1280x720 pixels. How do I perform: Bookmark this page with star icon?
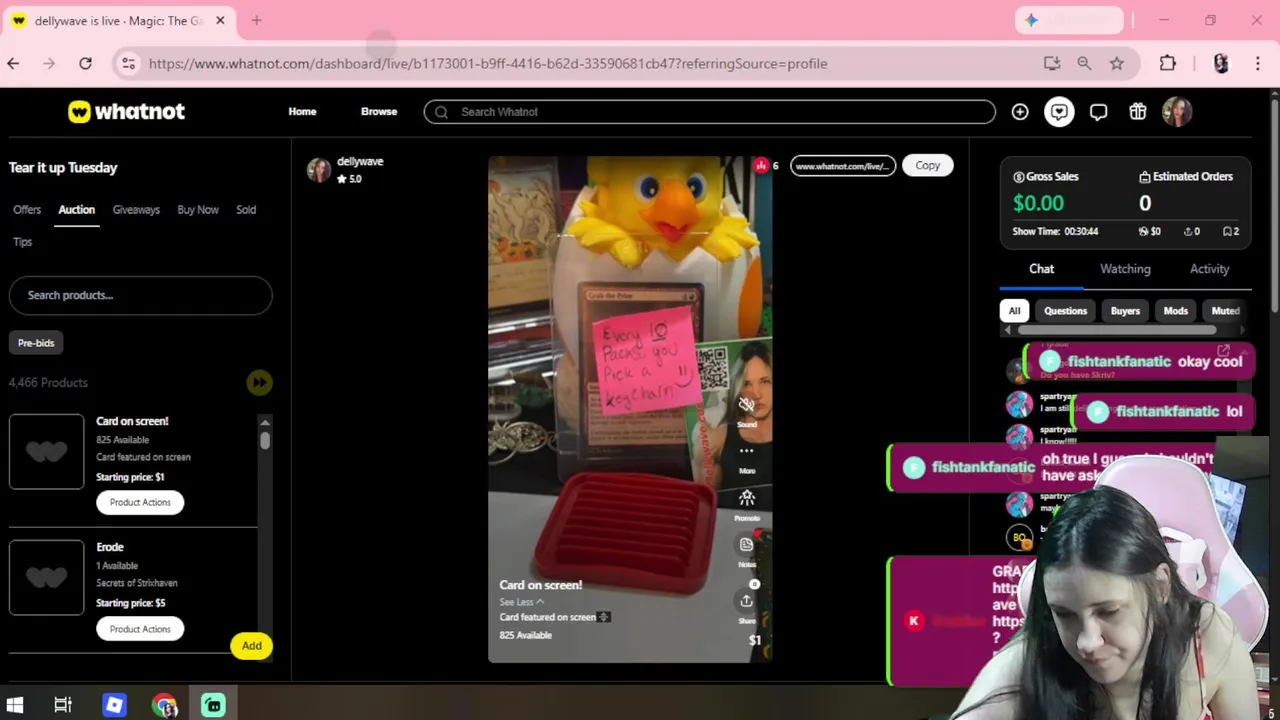coord(1116,63)
